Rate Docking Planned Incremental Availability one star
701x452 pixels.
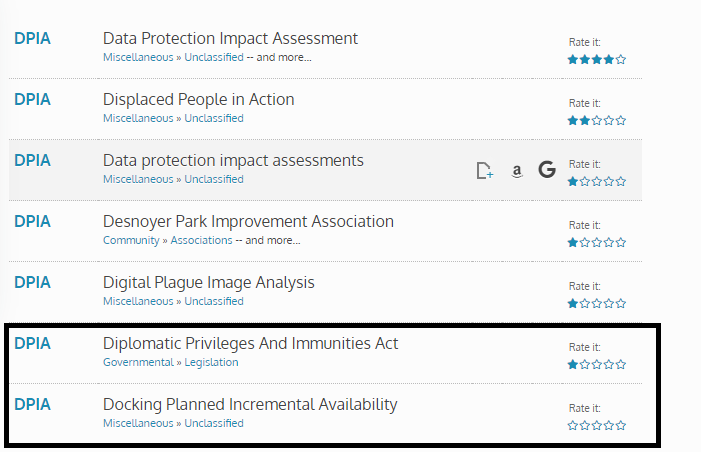tap(573, 426)
